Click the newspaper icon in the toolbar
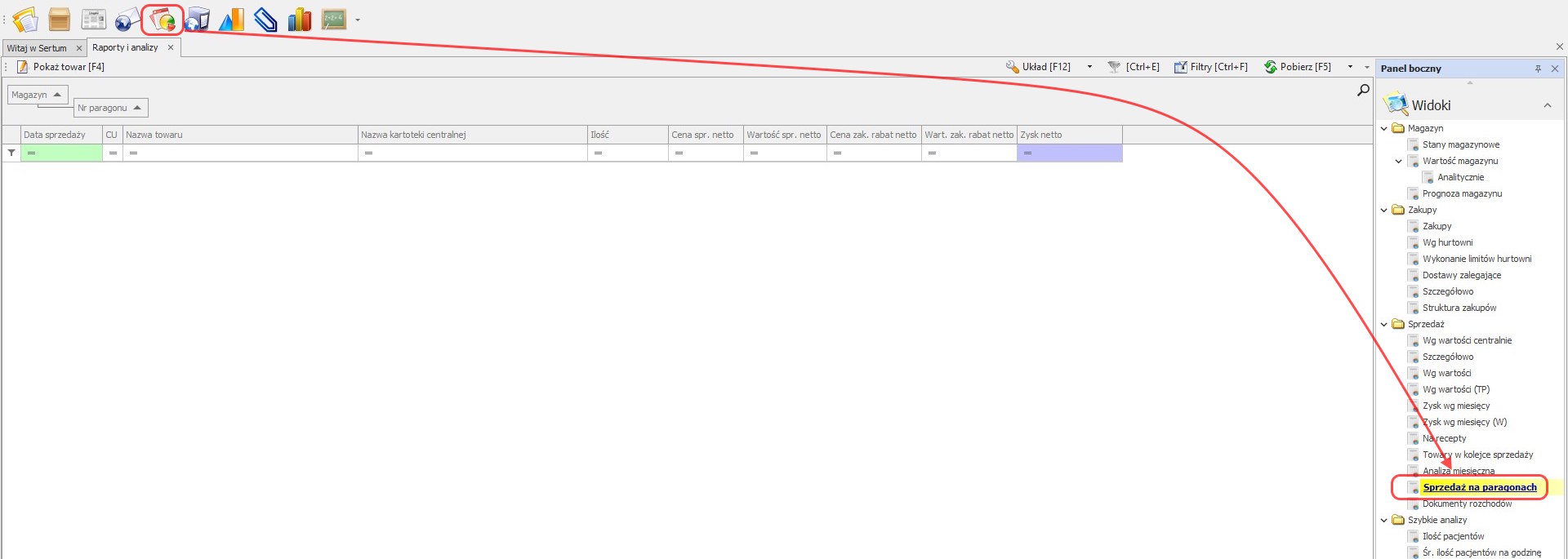The height and width of the screenshot is (559, 1568). [93, 19]
